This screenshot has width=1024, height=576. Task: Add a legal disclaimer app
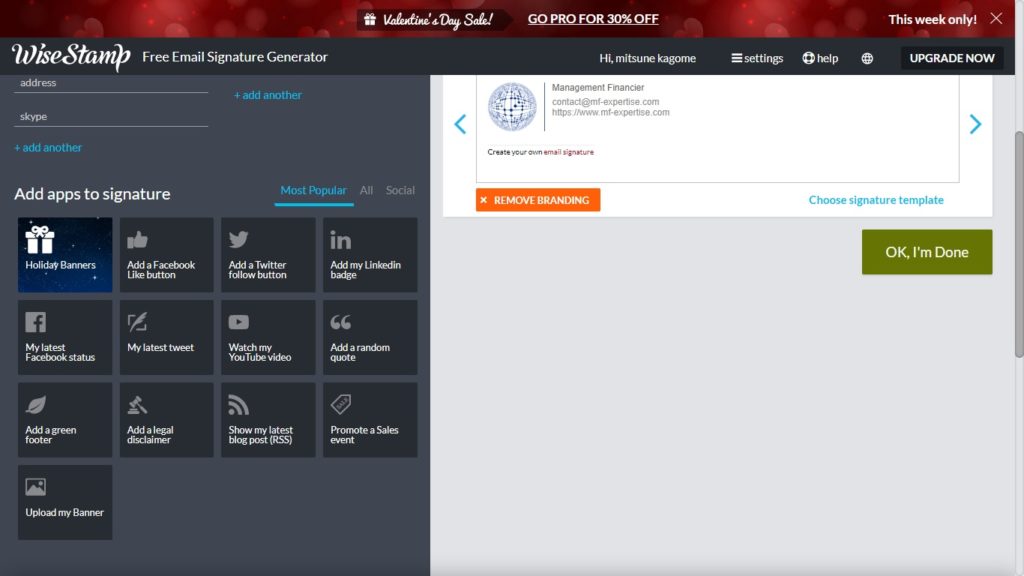pyautogui.click(x=167, y=420)
